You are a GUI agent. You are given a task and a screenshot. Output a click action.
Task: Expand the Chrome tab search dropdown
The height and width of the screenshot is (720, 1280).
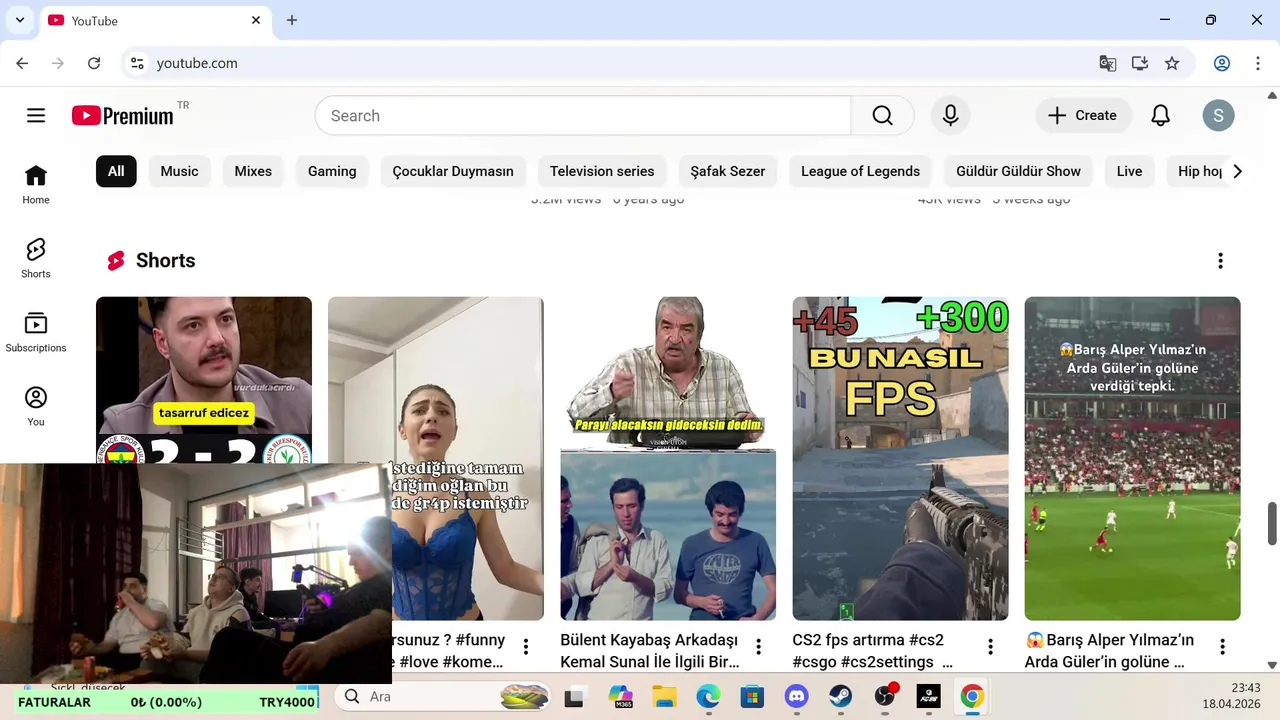20,20
